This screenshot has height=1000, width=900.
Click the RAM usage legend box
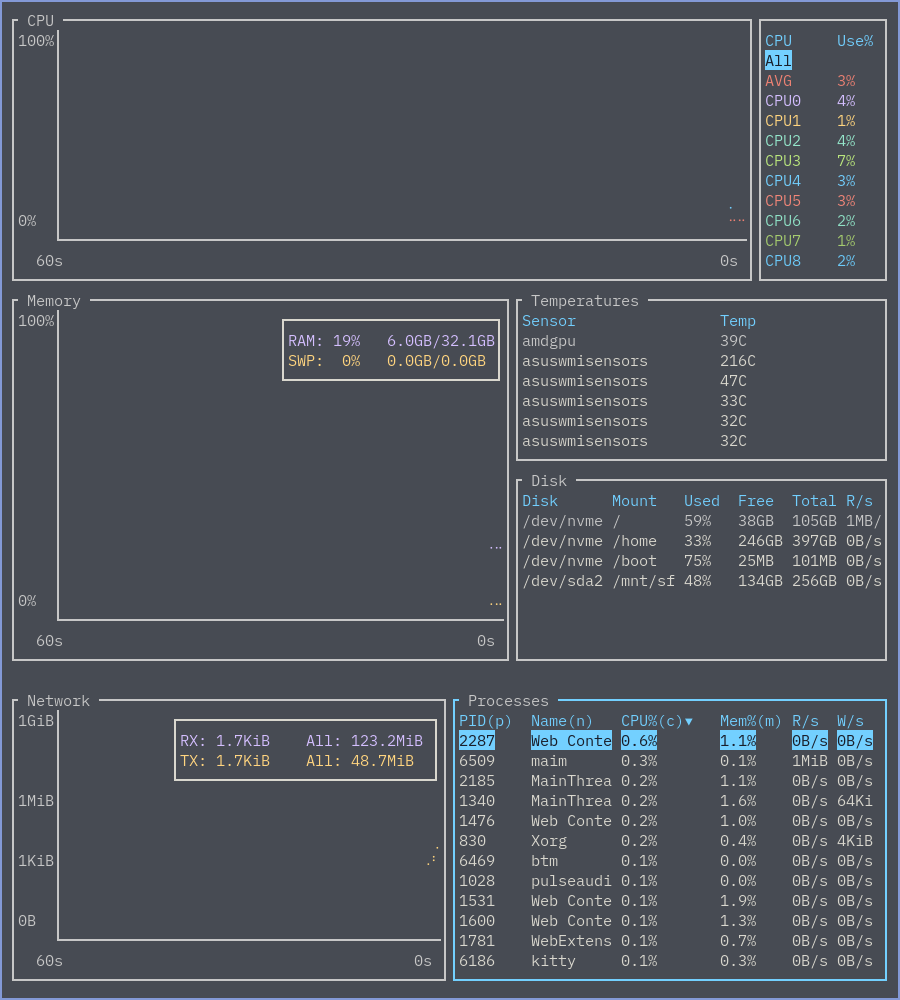(x=391, y=350)
